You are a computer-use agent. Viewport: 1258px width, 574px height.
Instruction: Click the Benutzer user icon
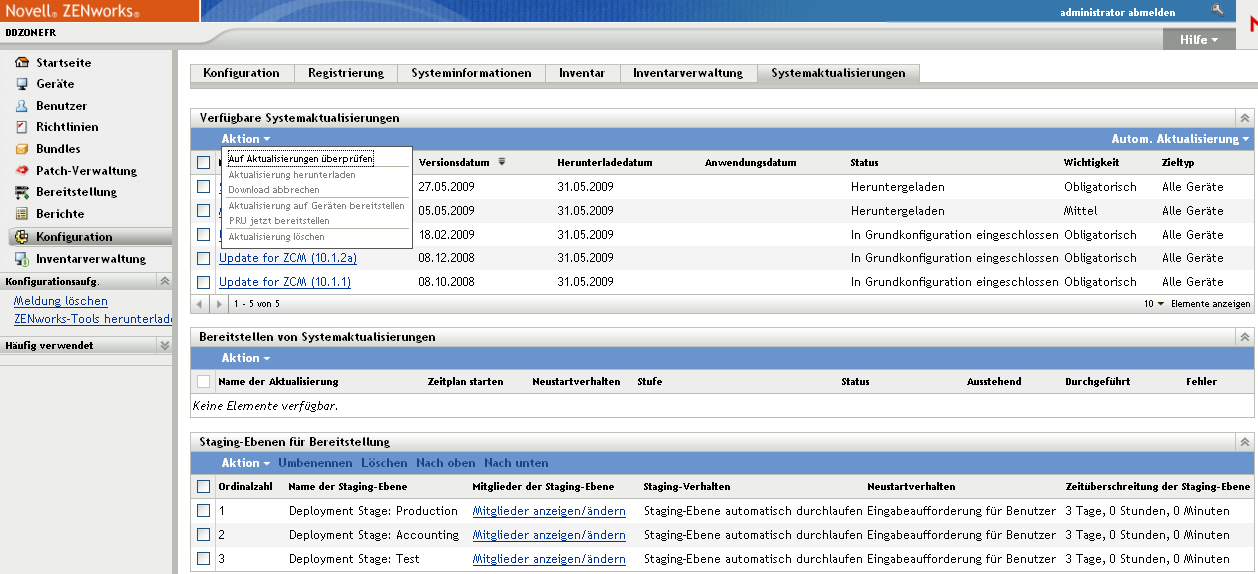[x=22, y=106]
